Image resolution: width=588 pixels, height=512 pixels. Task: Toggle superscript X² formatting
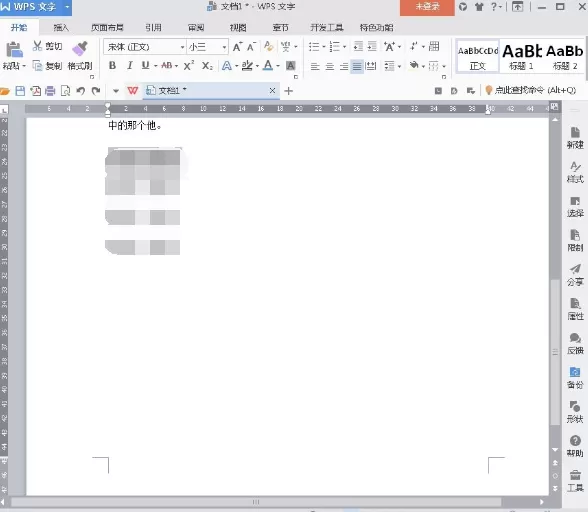[189, 66]
